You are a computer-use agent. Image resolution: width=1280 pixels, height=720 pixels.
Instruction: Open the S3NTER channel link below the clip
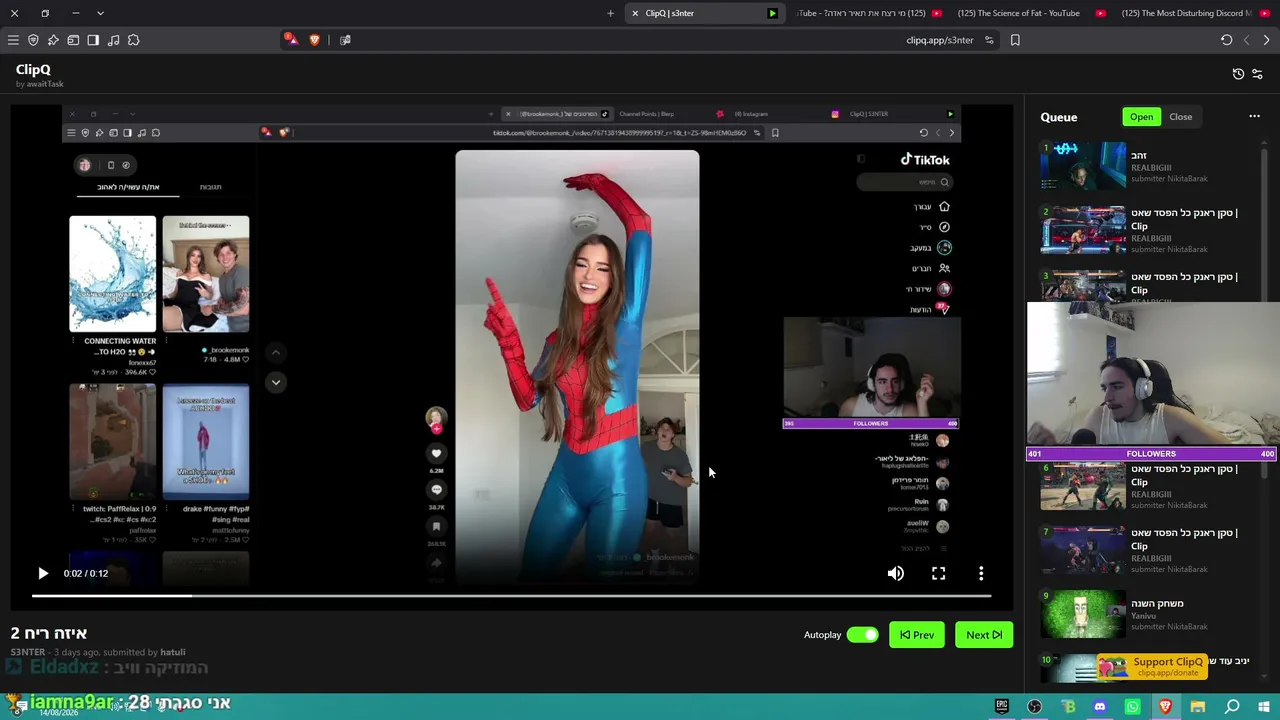tap(28, 652)
